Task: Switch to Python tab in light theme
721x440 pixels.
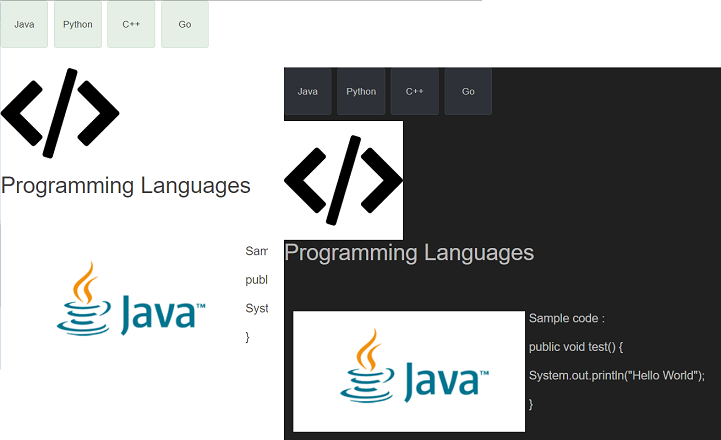Action: tap(77, 24)
